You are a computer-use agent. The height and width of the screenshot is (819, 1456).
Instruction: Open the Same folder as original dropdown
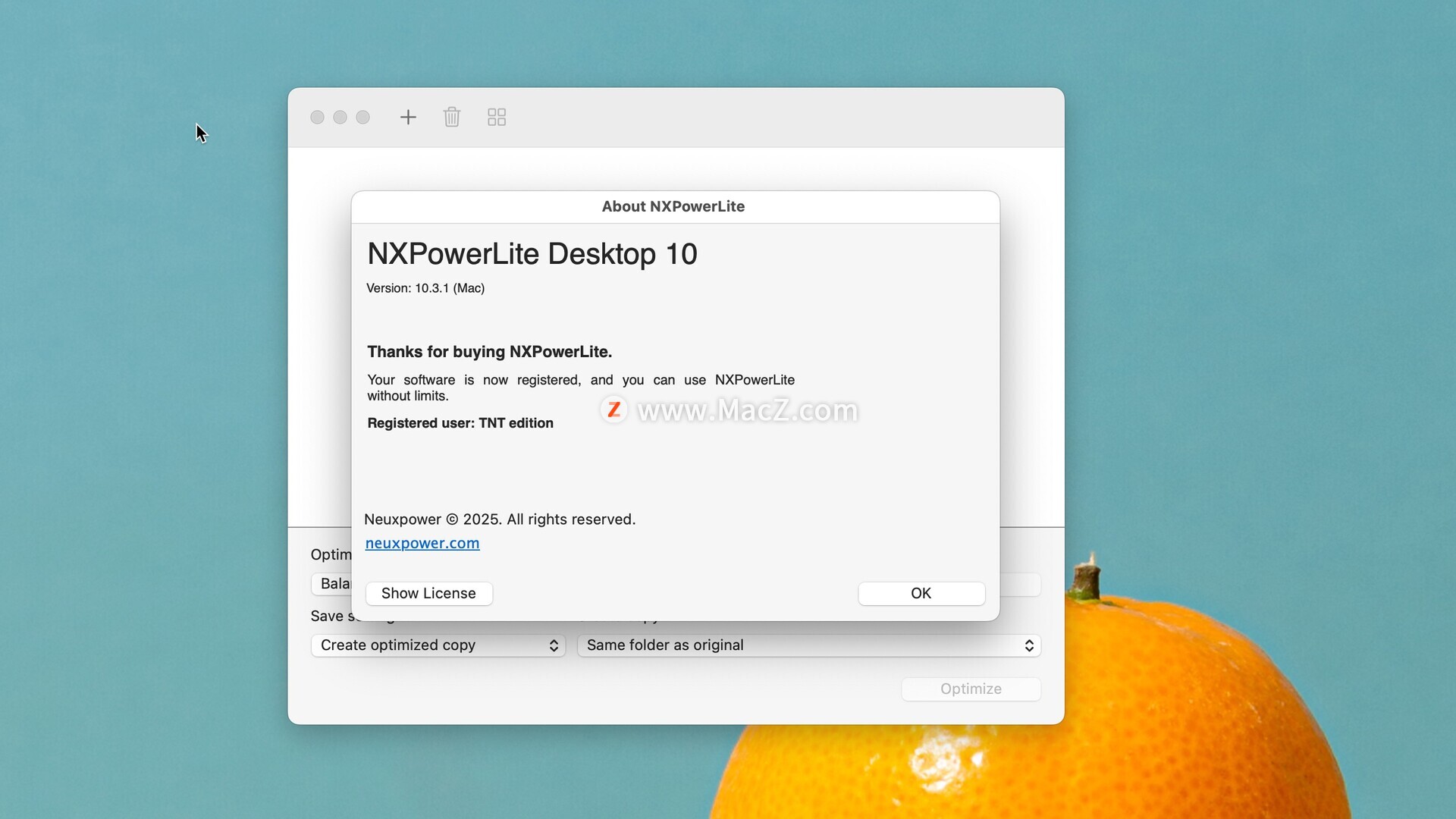click(809, 645)
